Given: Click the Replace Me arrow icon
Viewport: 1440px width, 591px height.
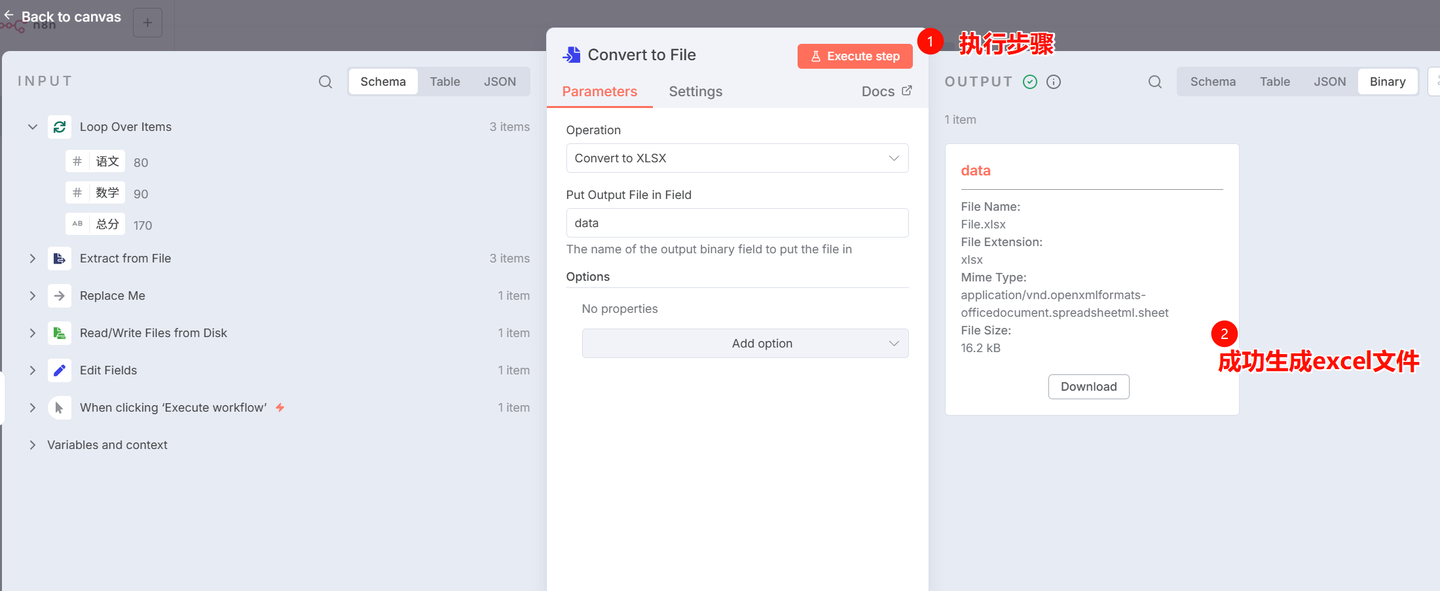Looking at the screenshot, I should (60, 296).
